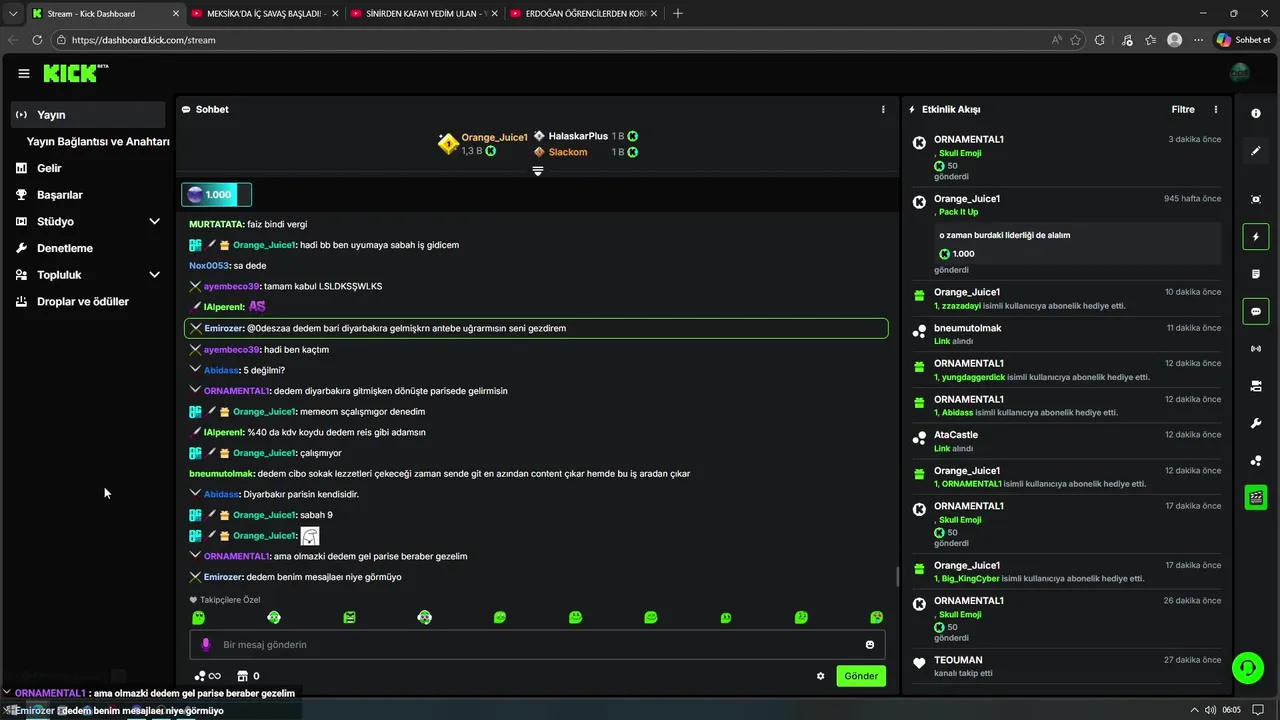
Task: Click the browser address bar URL
Action: pyautogui.click(x=143, y=40)
